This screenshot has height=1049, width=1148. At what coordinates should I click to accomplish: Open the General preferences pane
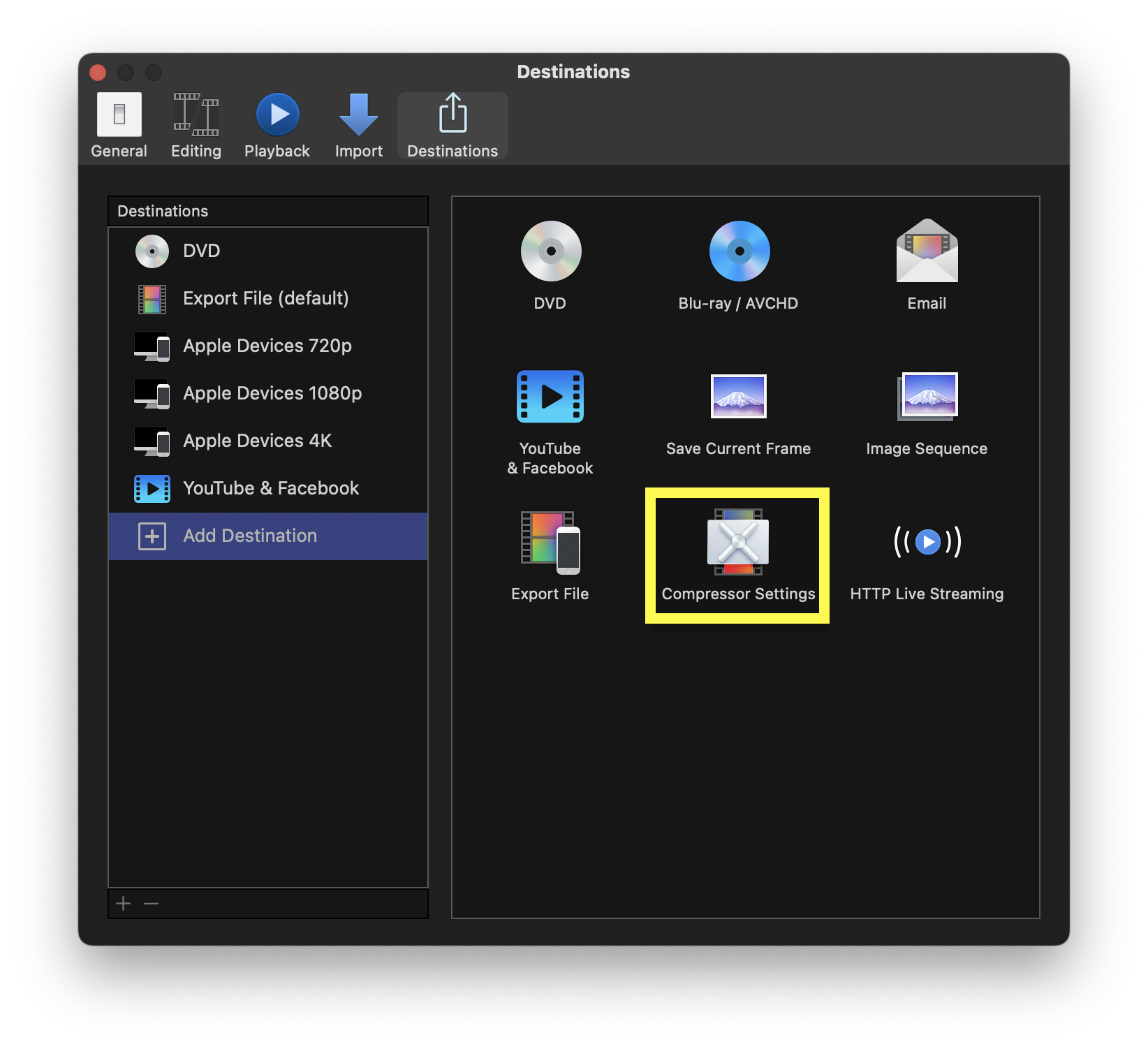[x=119, y=126]
